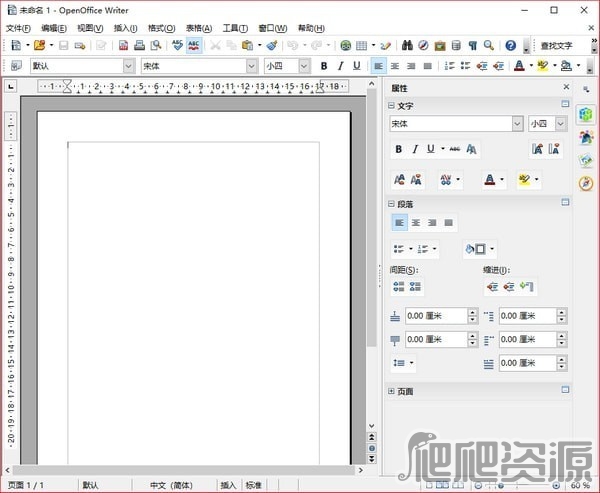The width and height of the screenshot is (600, 493).
Task: Open the paragraph style dropdown 默认
Action: 129,66
